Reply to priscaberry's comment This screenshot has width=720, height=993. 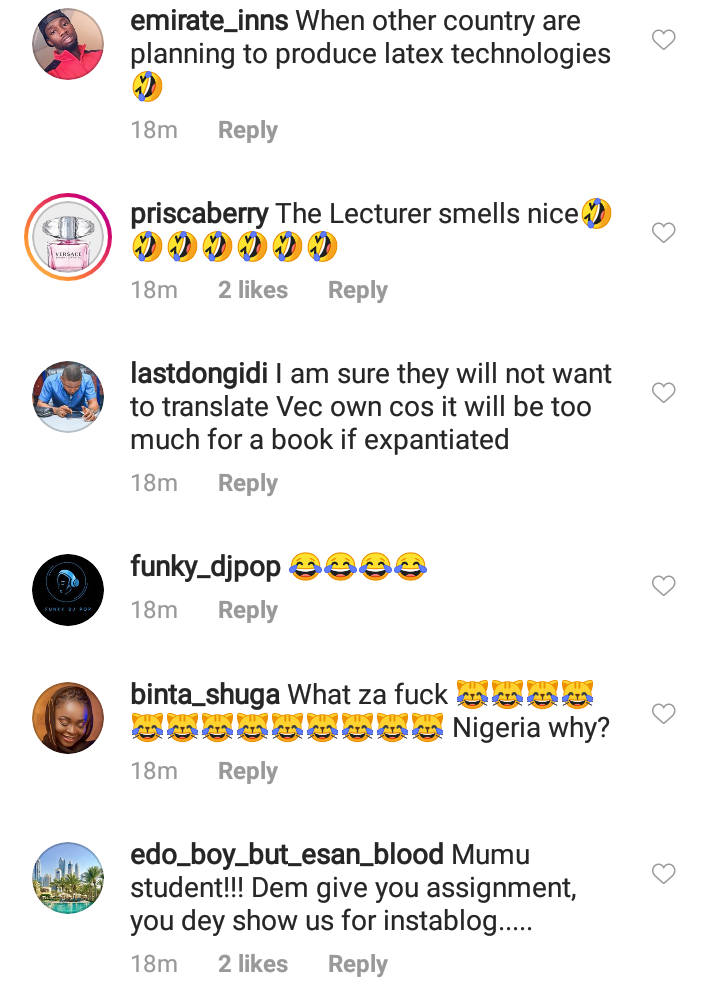[x=358, y=290]
